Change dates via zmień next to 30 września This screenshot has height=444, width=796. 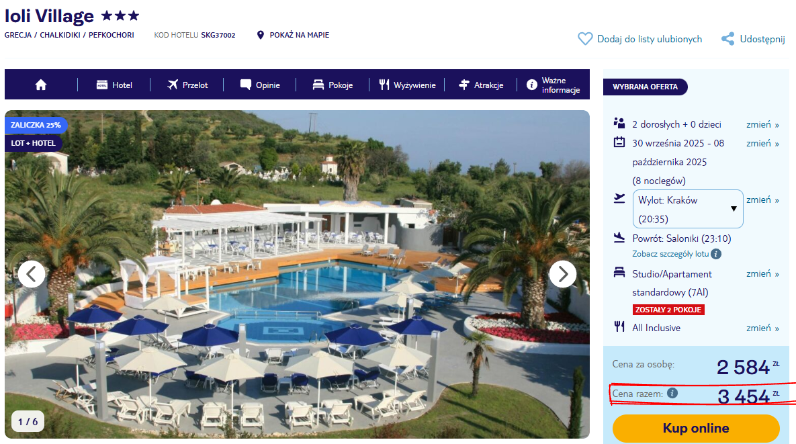tap(762, 143)
